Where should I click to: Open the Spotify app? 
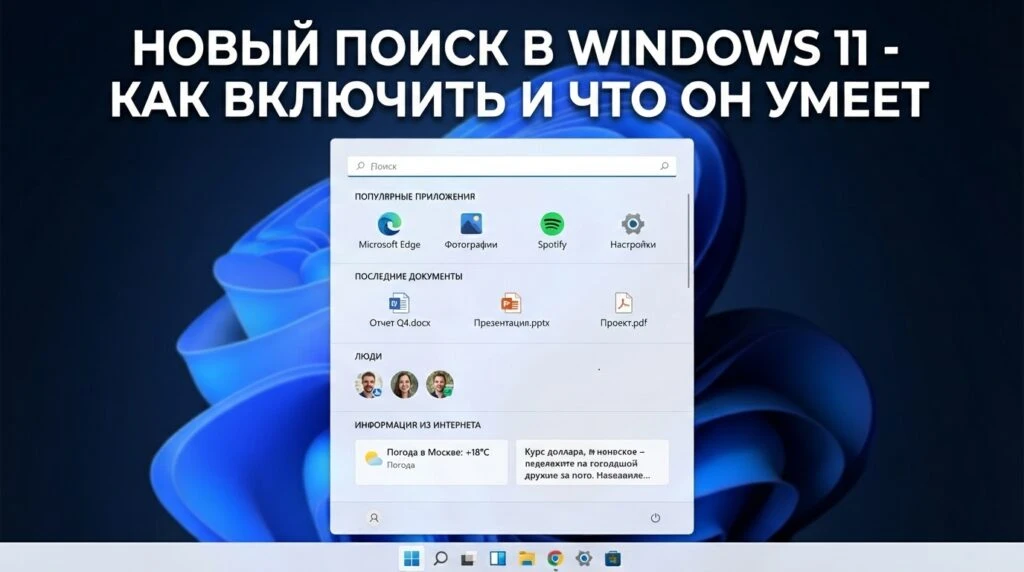click(552, 230)
